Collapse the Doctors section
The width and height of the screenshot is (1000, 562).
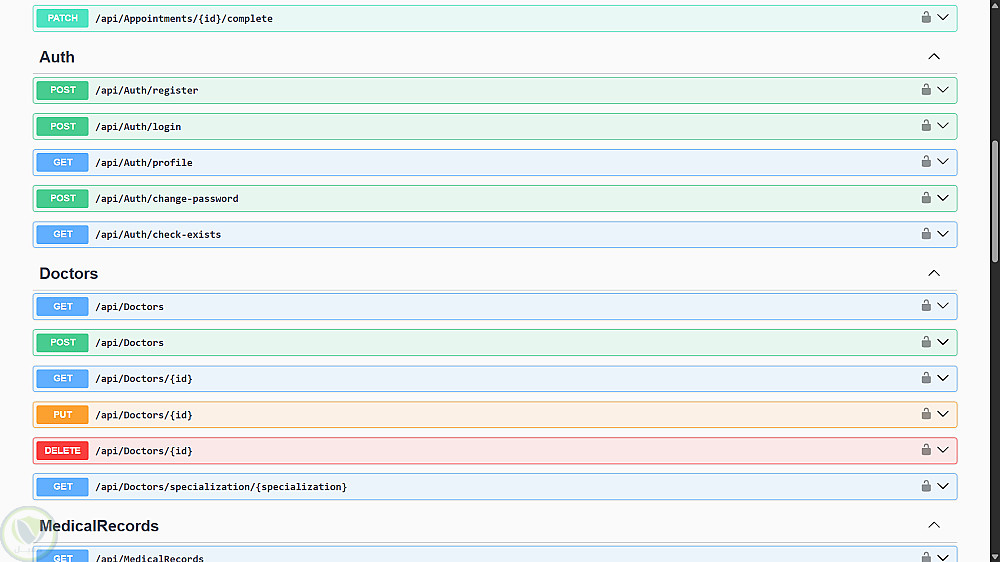pos(934,273)
